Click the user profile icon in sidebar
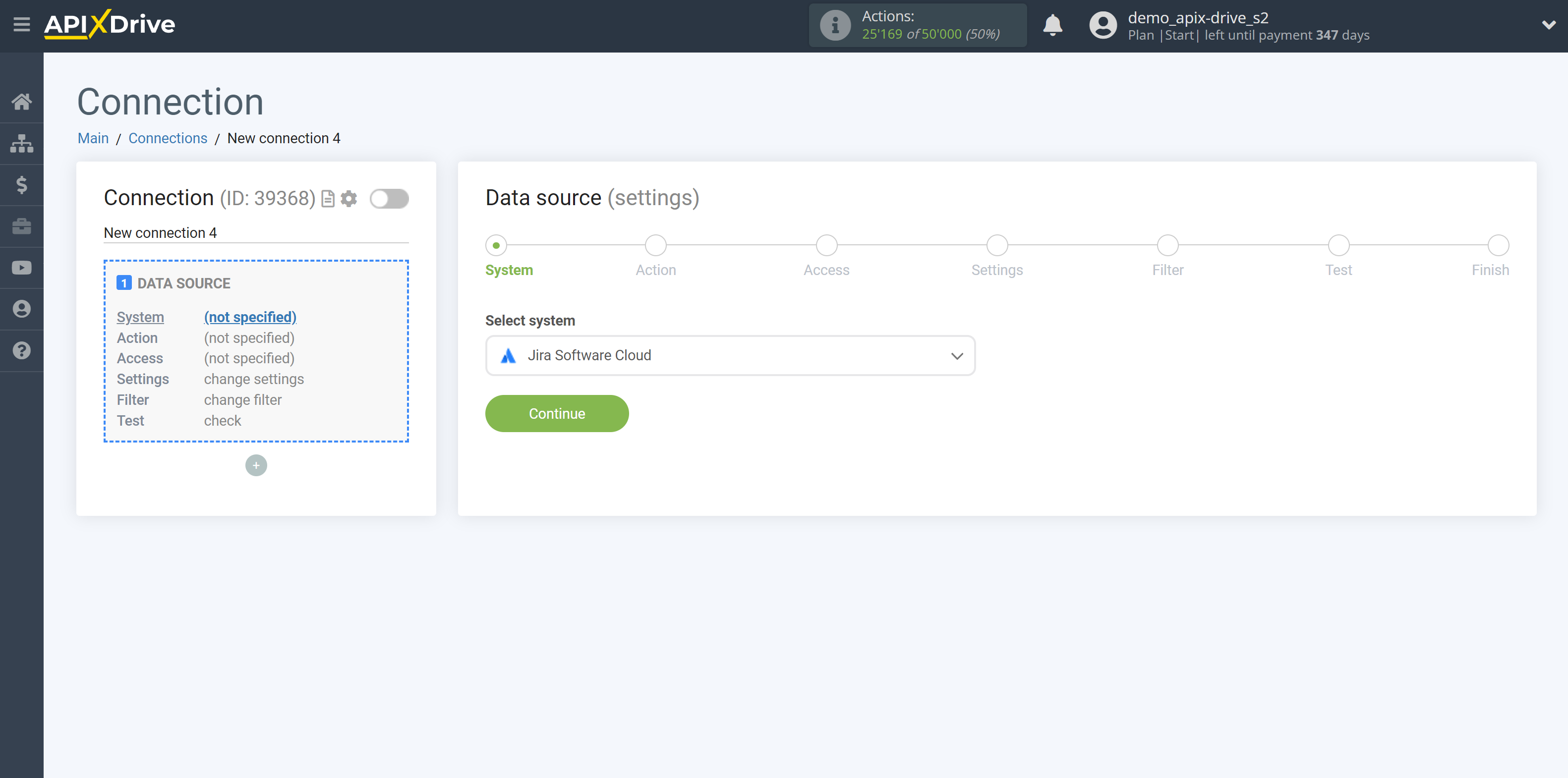This screenshot has height=778, width=1568. tap(22, 309)
